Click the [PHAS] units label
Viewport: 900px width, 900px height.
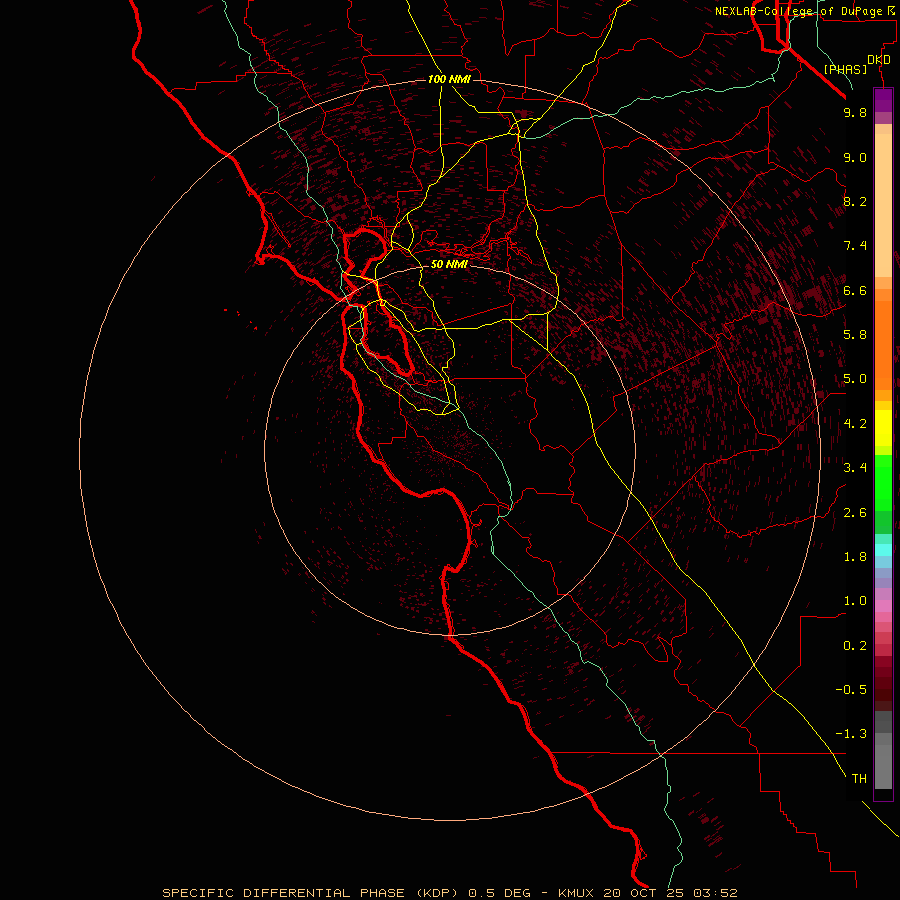point(845,70)
